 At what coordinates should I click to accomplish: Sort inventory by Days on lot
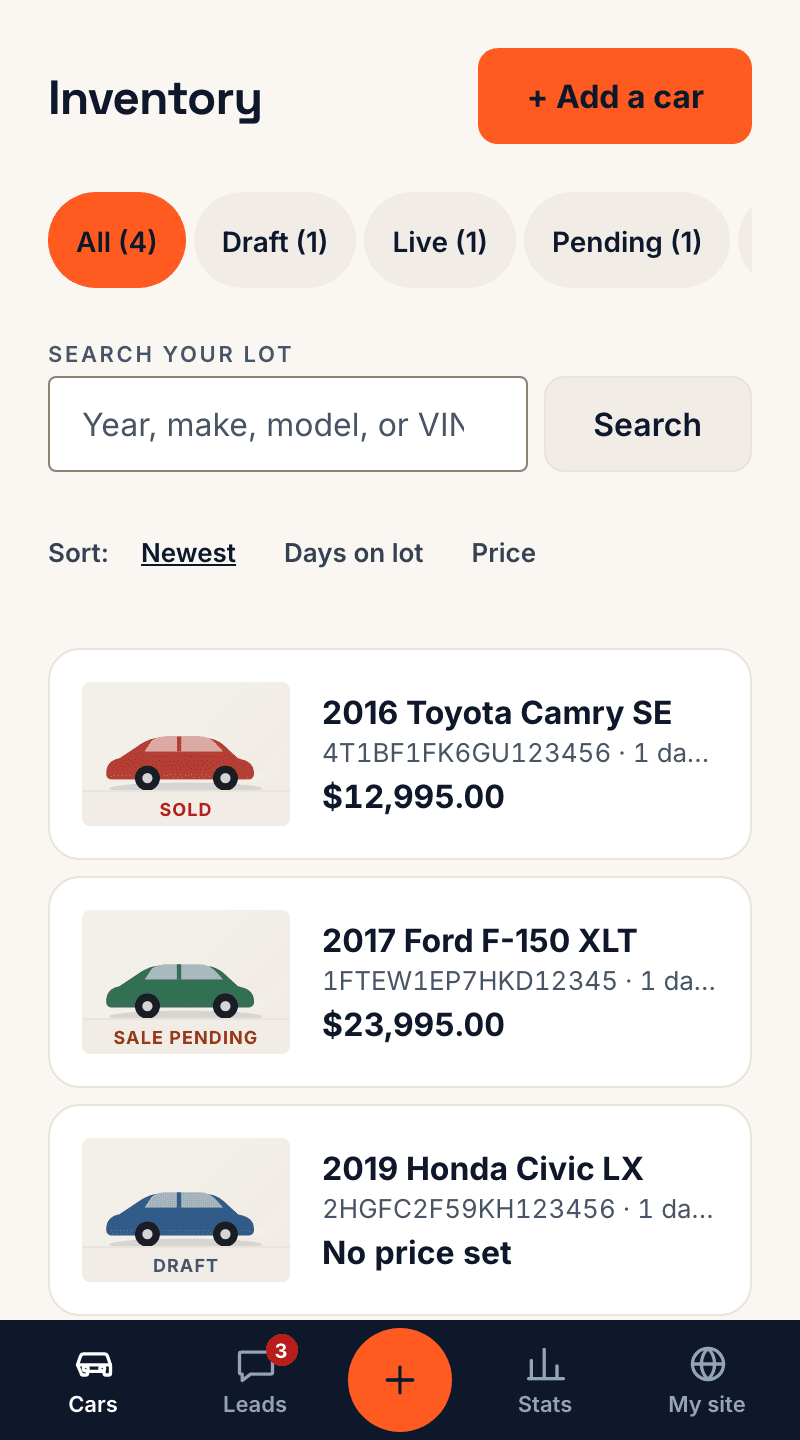(354, 553)
